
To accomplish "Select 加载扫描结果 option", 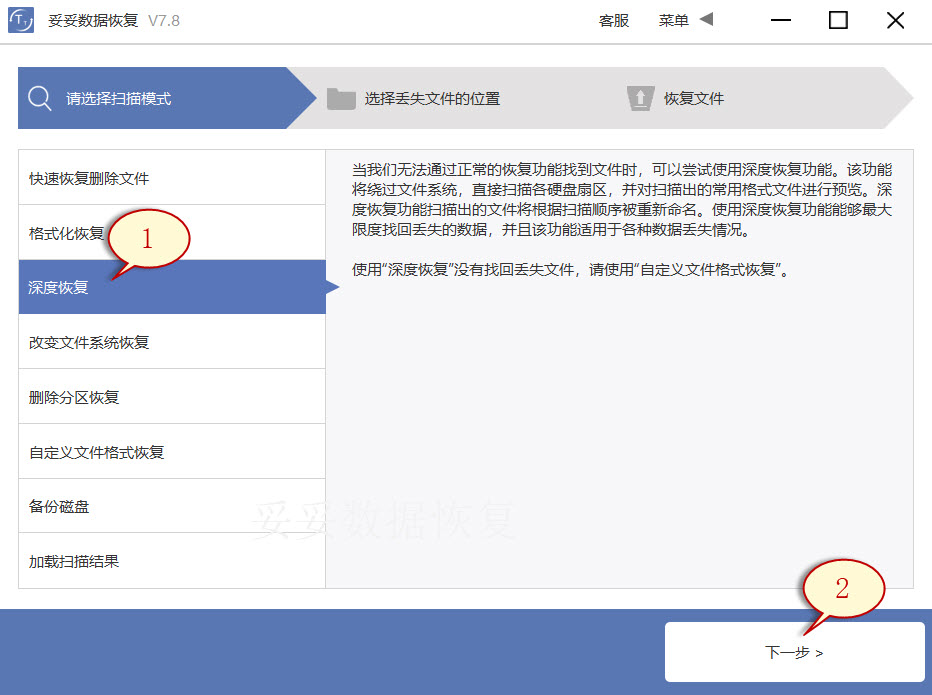I will pos(172,561).
